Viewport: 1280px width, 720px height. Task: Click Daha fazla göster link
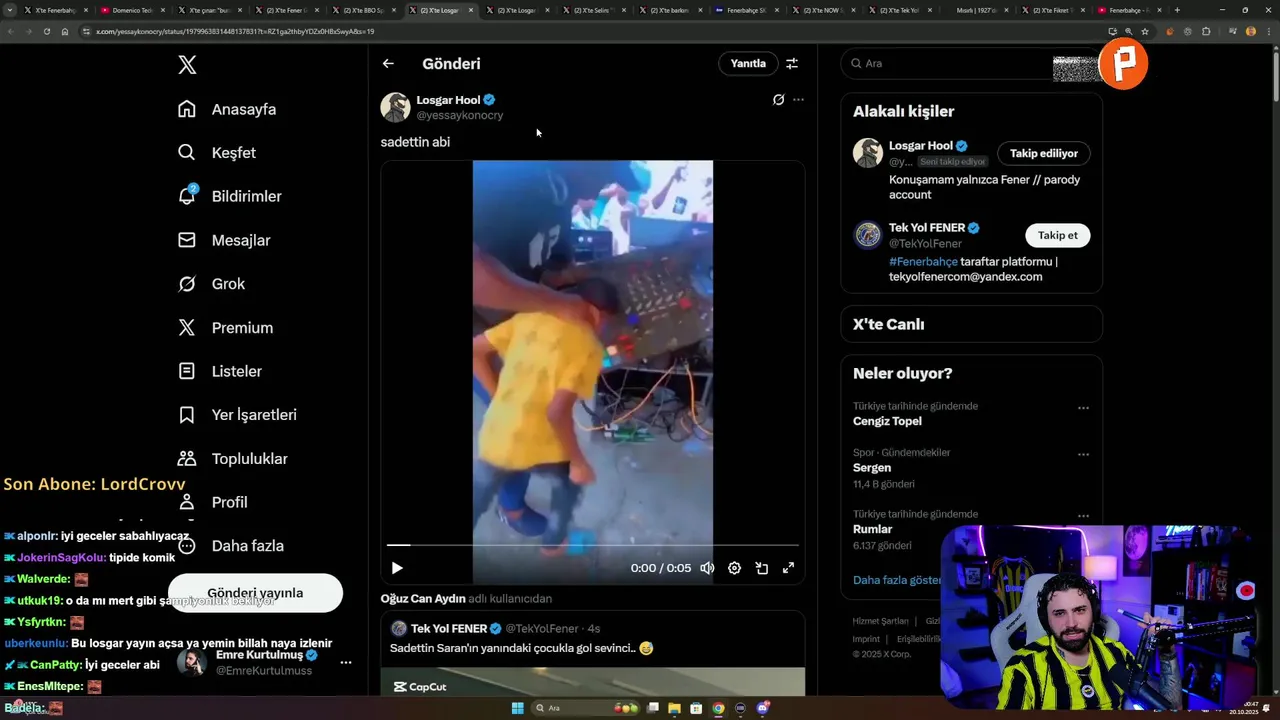tap(897, 580)
